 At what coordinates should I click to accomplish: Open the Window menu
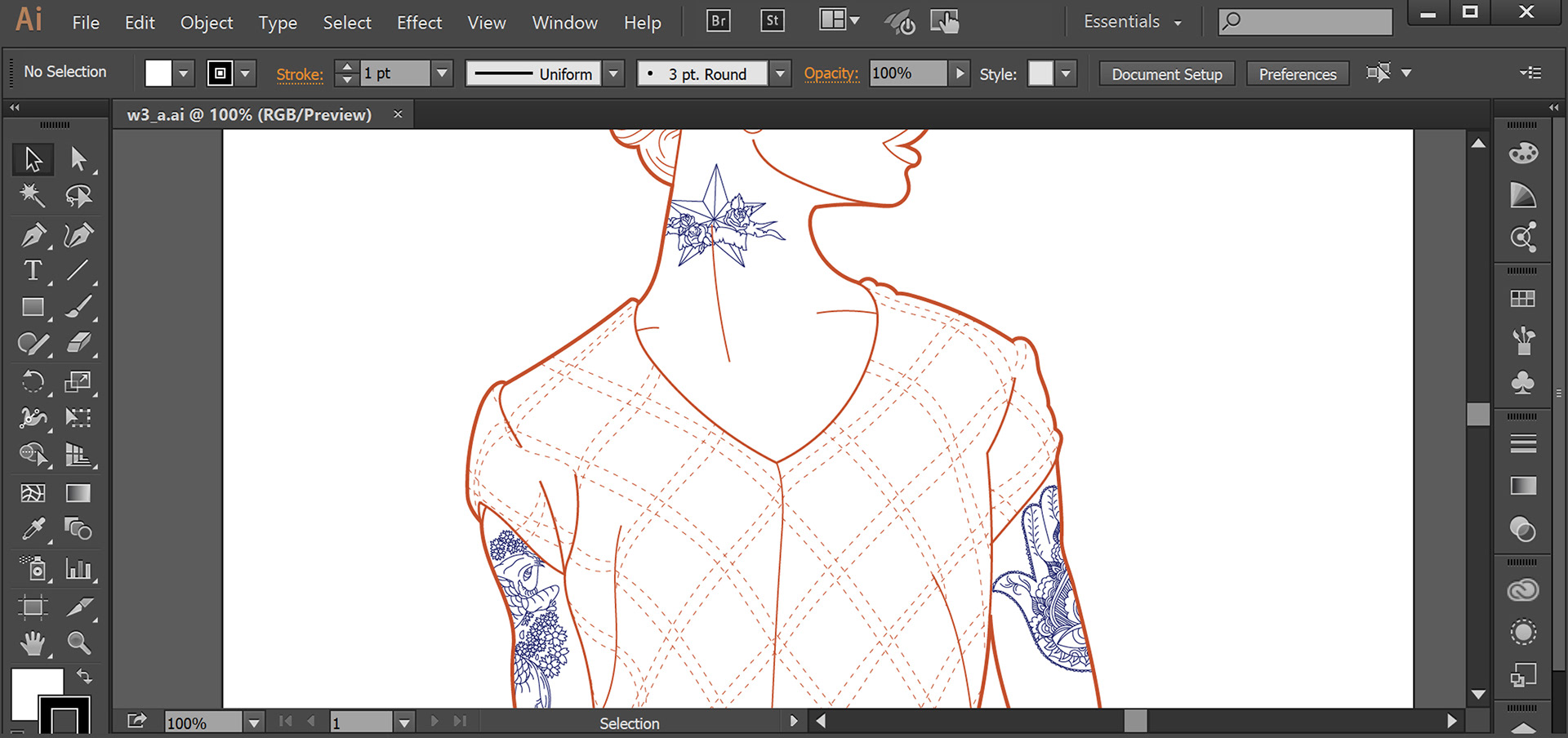(x=564, y=23)
